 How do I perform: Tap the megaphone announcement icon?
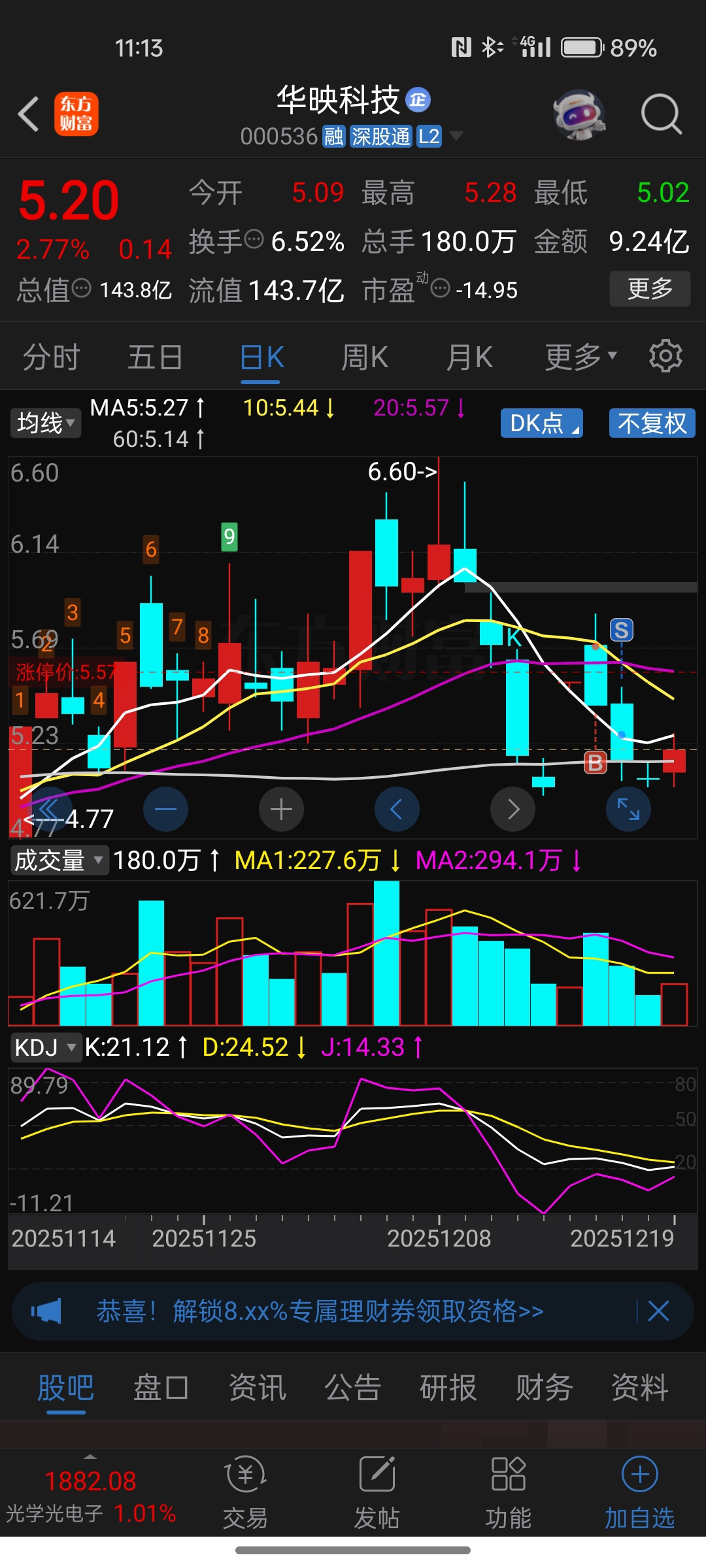(46, 1311)
